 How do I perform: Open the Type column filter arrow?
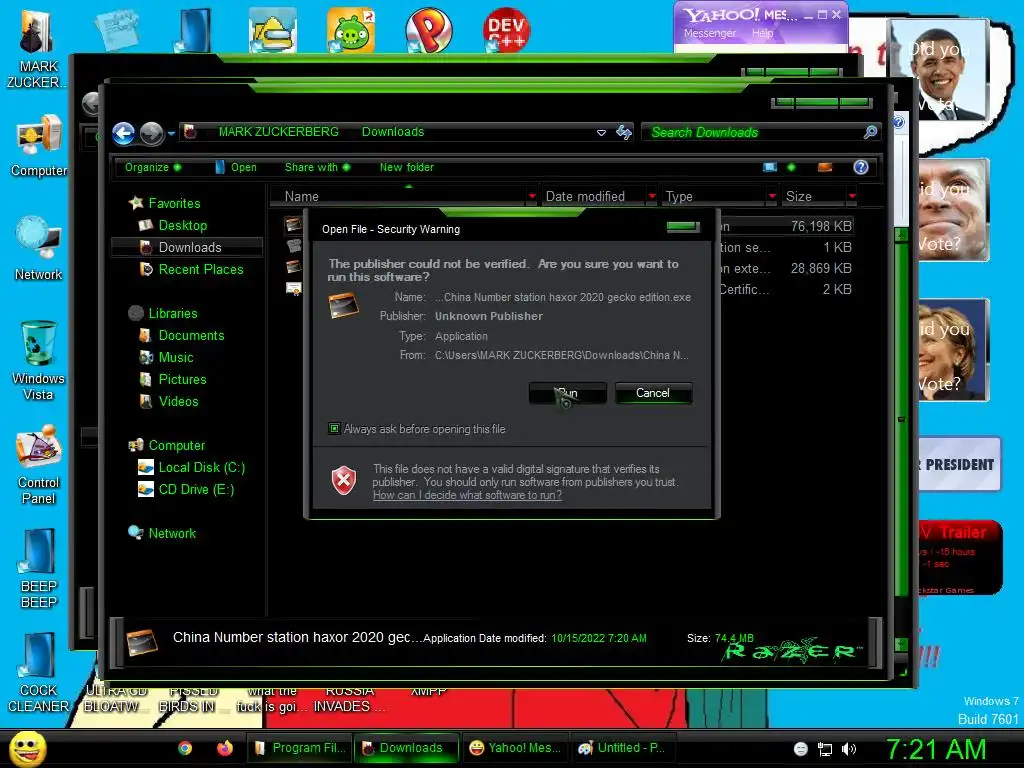[772, 197]
